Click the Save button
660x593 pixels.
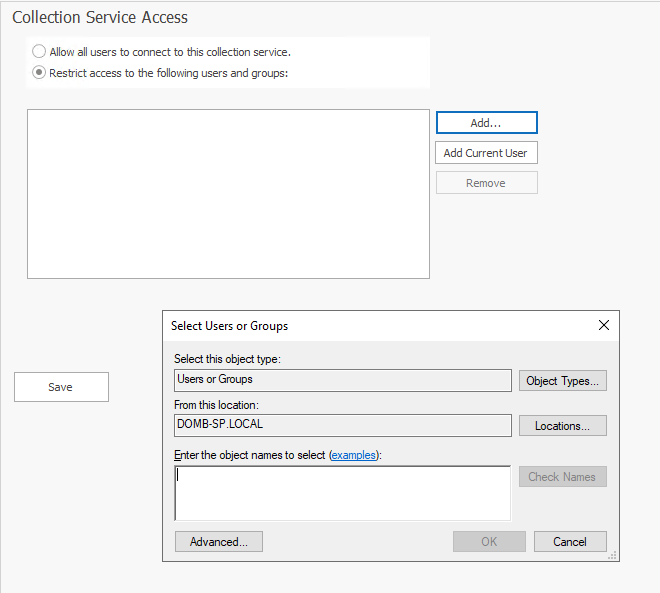coord(61,387)
